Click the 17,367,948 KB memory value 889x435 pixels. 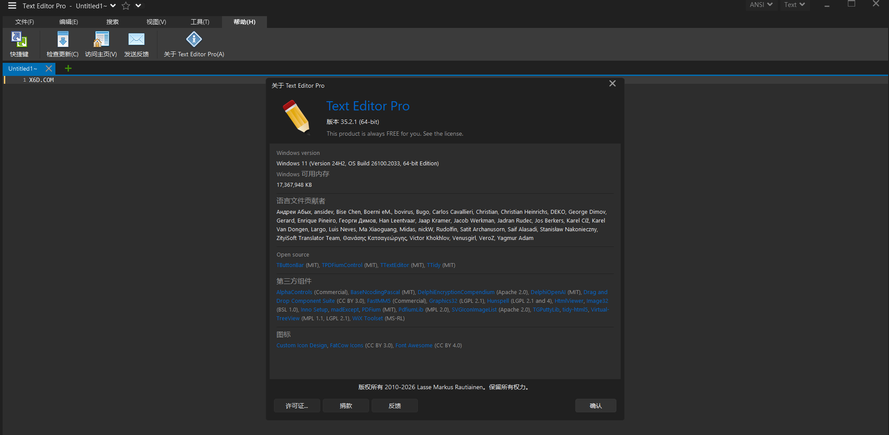294,185
